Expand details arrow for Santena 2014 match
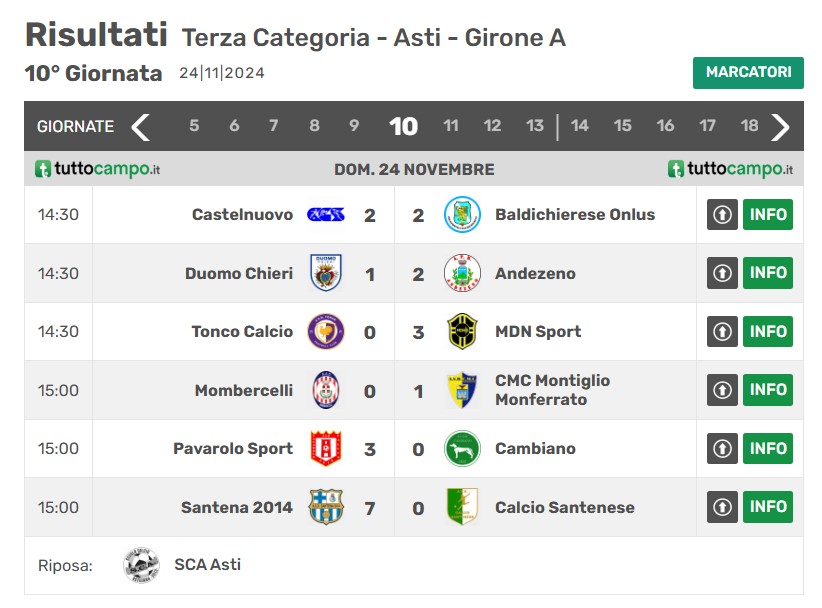The image size is (822, 608). [722, 507]
